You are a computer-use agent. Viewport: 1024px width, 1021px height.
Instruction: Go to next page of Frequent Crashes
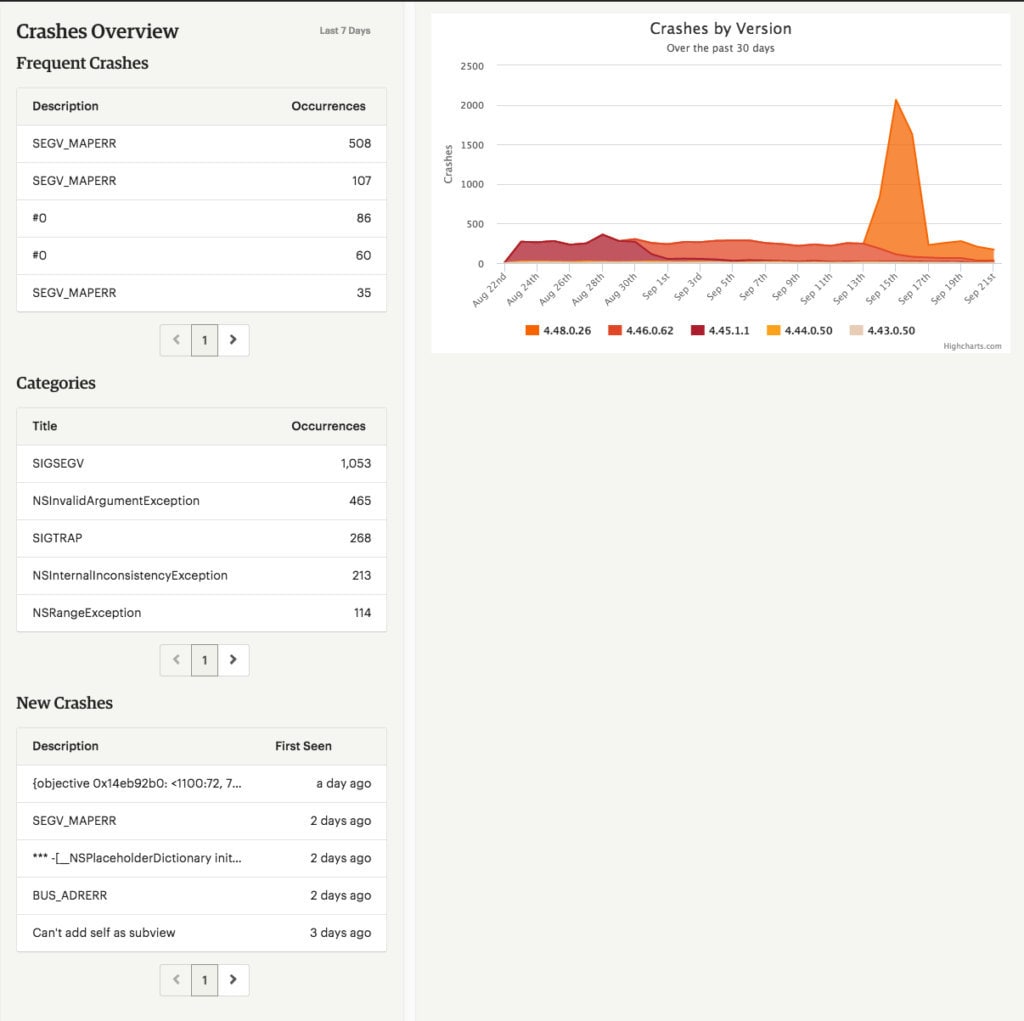click(233, 340)
